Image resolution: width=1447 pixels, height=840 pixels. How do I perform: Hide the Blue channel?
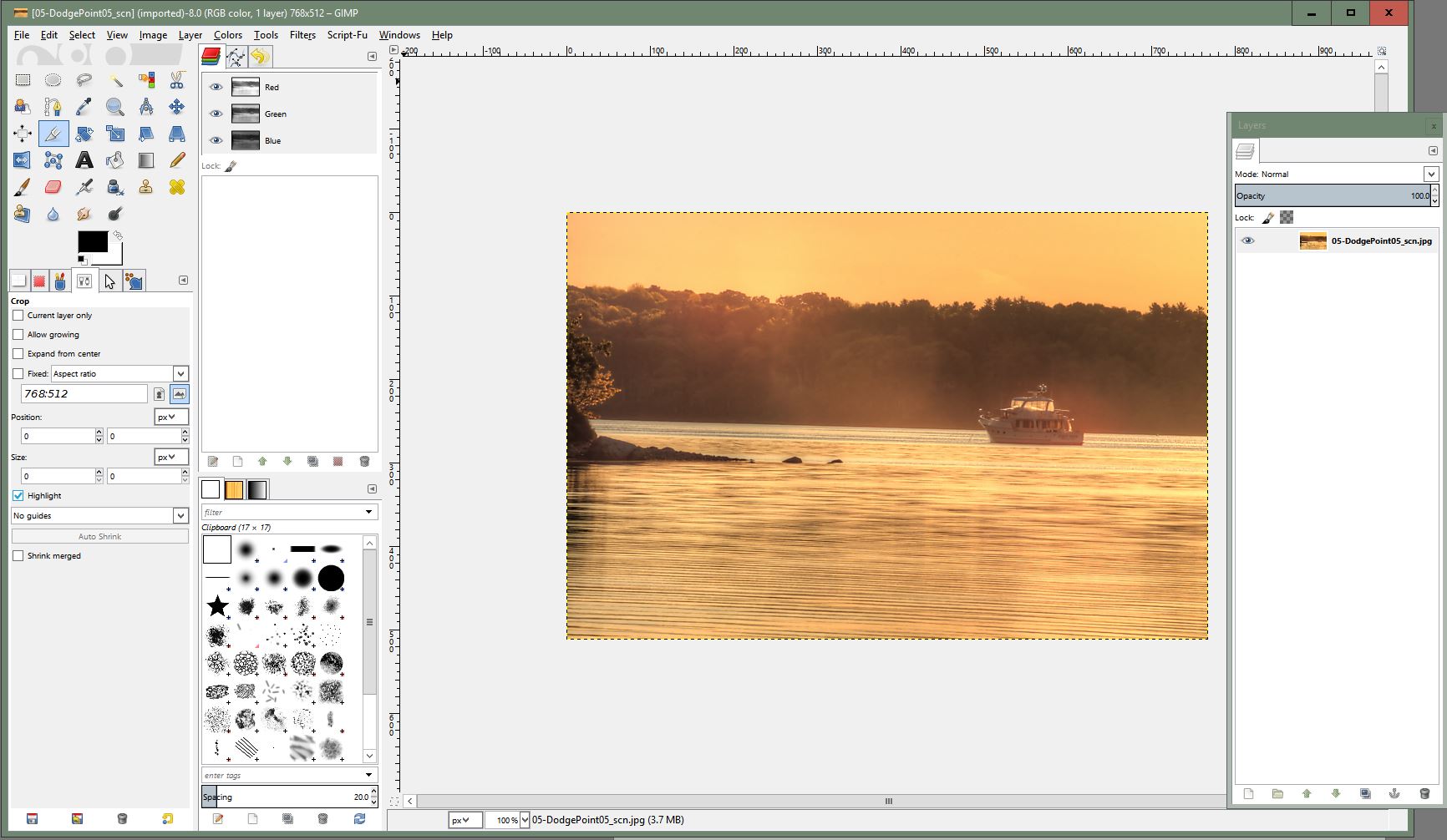[216, 140]
